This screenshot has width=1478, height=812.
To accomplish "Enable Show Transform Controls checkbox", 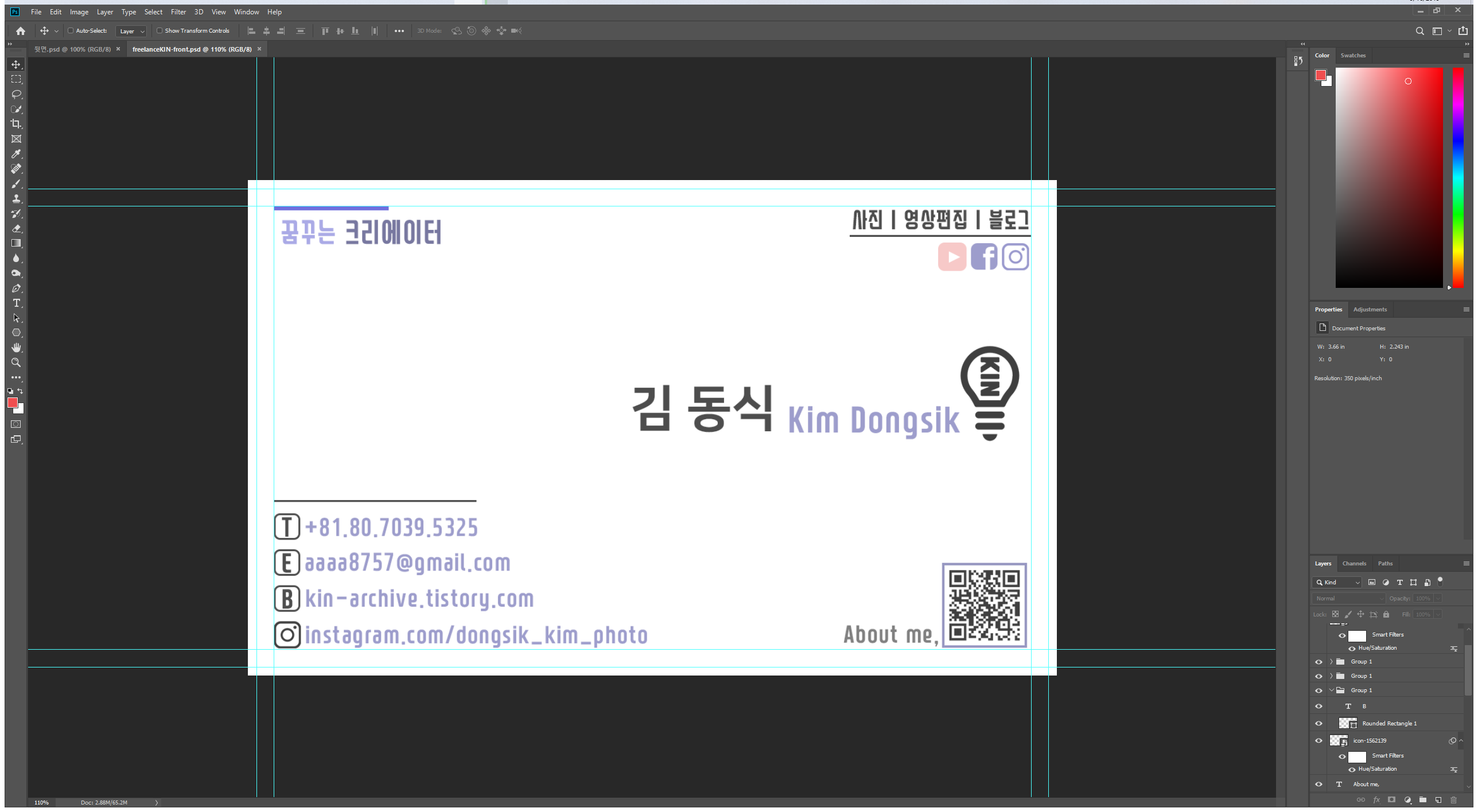I will point(160,31).
